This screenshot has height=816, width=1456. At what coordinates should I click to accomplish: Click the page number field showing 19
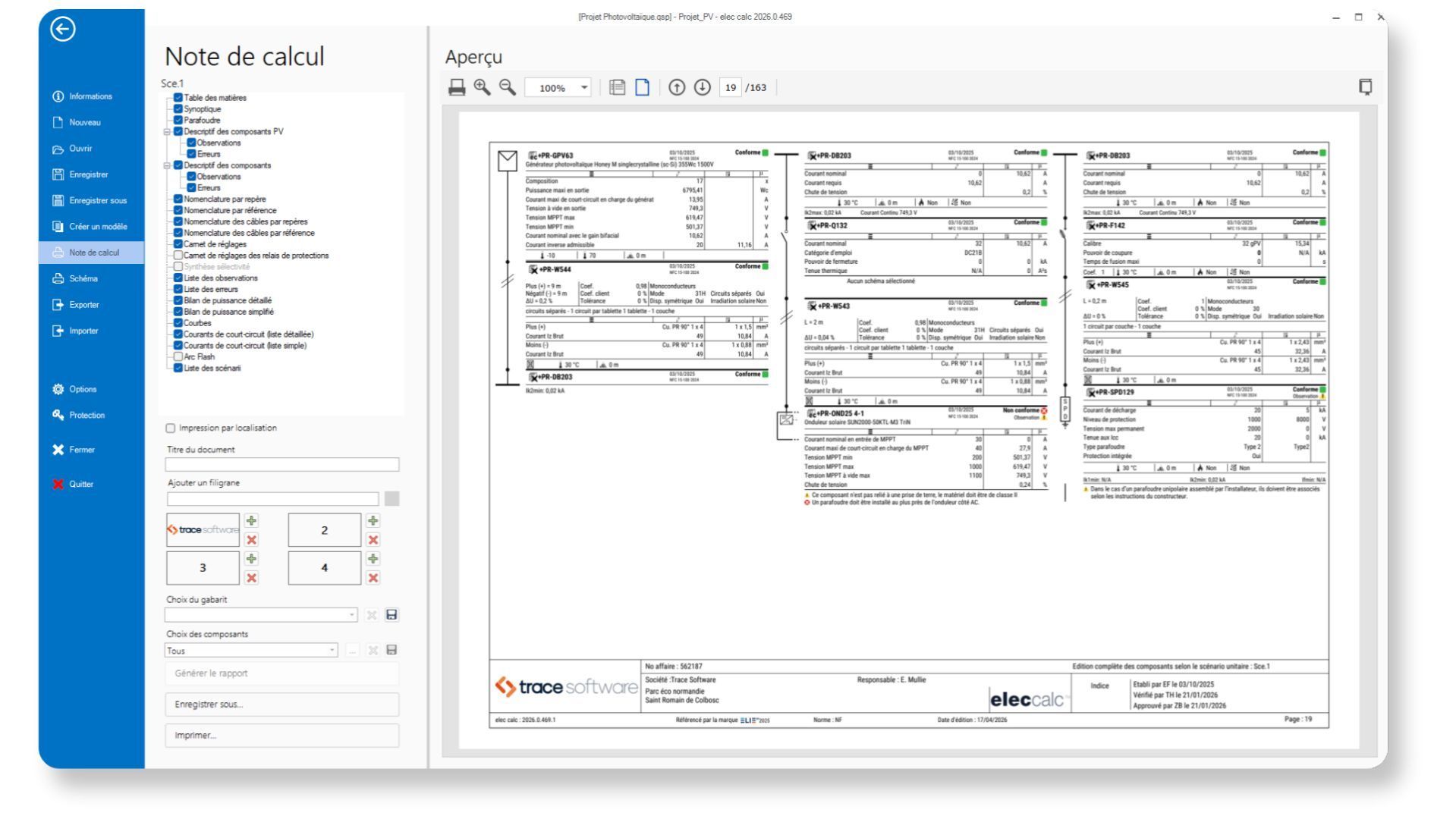click(x=731, y=88)
